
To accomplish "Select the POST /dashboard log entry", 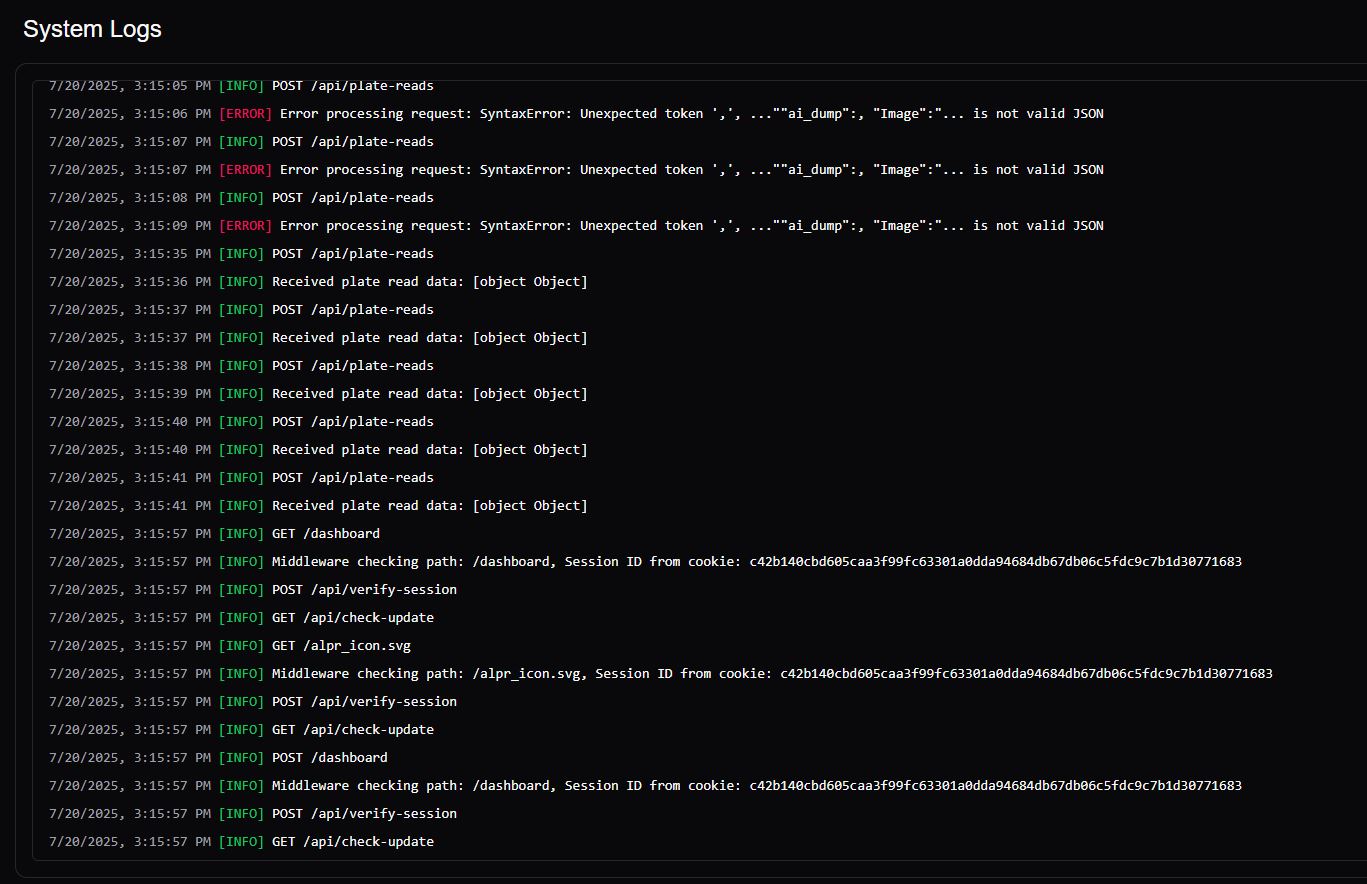I will pos(329,758).
